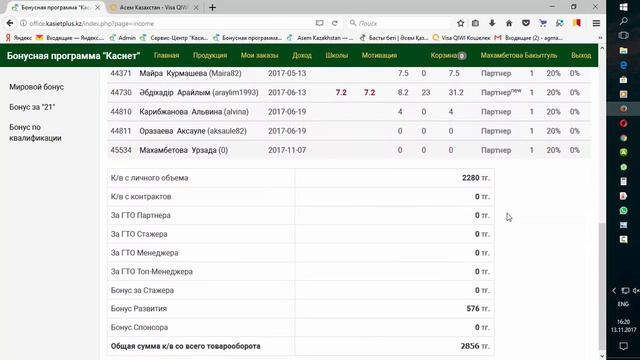Click the shopping cart extension icon
Image resolution: width=640 pixels, height=360 pixels.
click(543, 23)
